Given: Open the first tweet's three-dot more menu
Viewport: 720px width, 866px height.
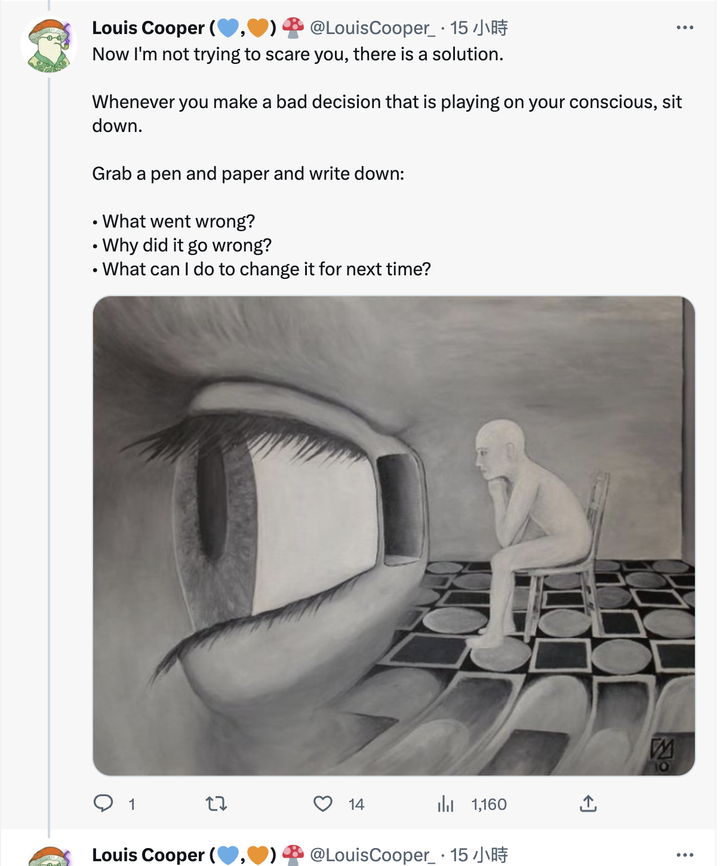Looking at the screenshot, I should [685, 28].
